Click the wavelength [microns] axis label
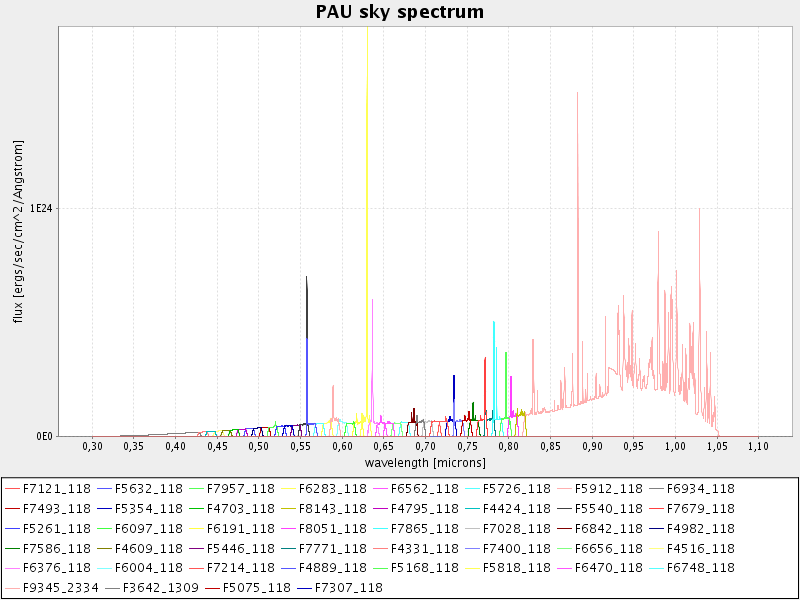800x600 pixels. point(425,463)
